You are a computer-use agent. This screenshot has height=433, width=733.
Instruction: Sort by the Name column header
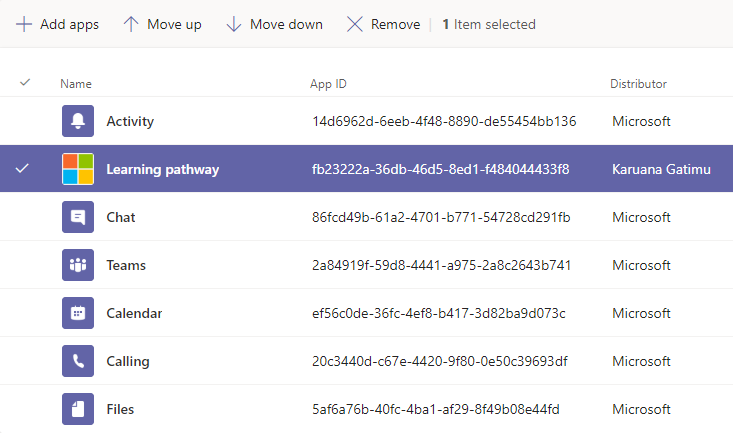[76, 84]
